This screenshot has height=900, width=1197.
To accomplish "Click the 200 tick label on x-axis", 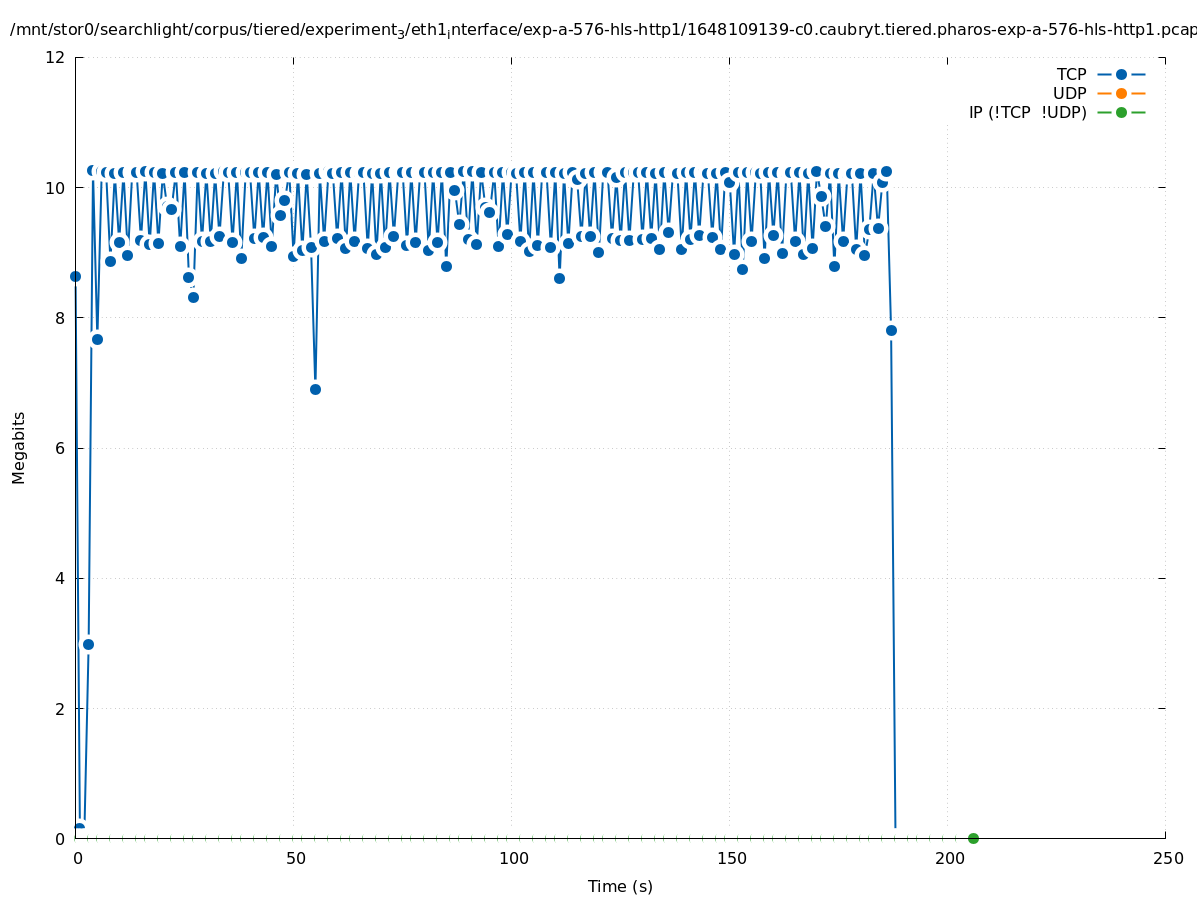I will [949, 859].
